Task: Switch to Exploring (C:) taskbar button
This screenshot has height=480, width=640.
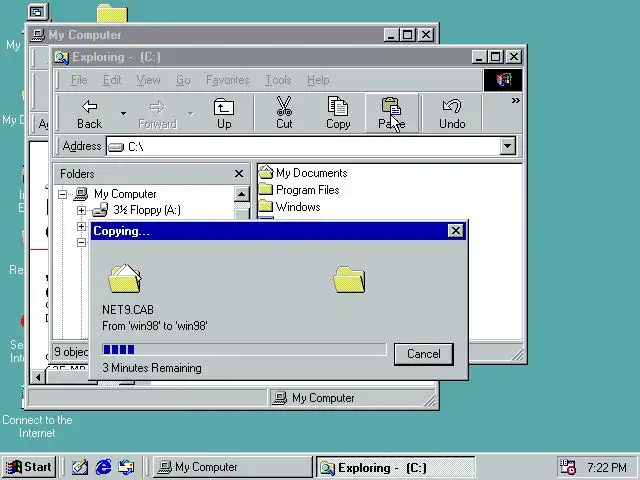Action: [x=396, y=467]
